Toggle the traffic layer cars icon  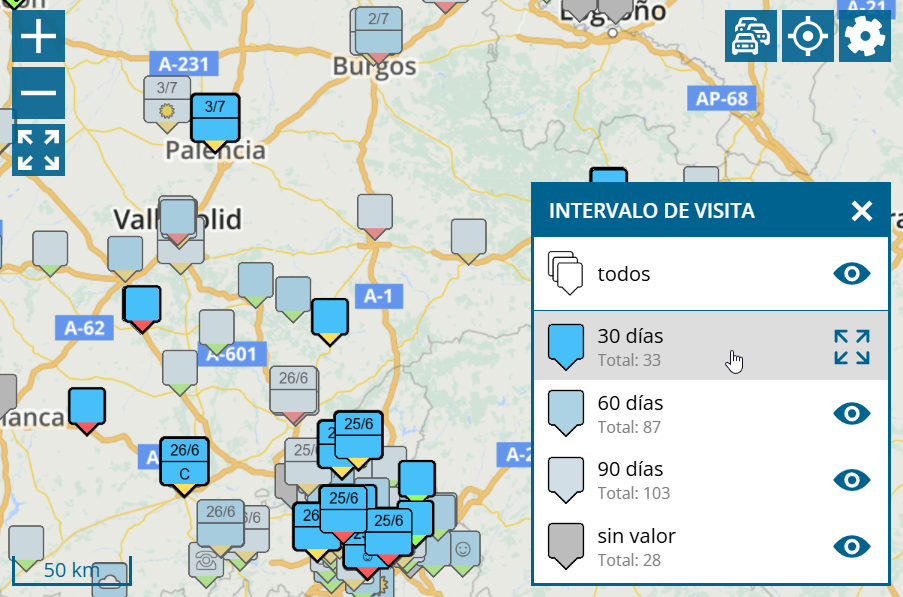751,36
